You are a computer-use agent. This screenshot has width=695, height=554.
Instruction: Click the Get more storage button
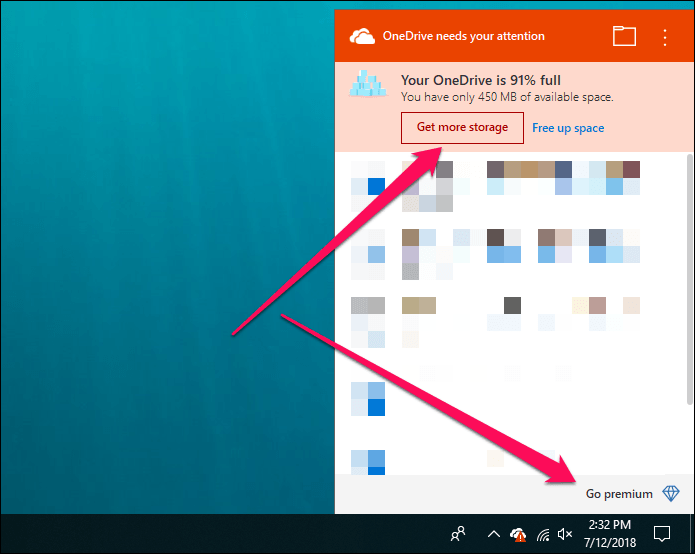[x=462, y=128]
